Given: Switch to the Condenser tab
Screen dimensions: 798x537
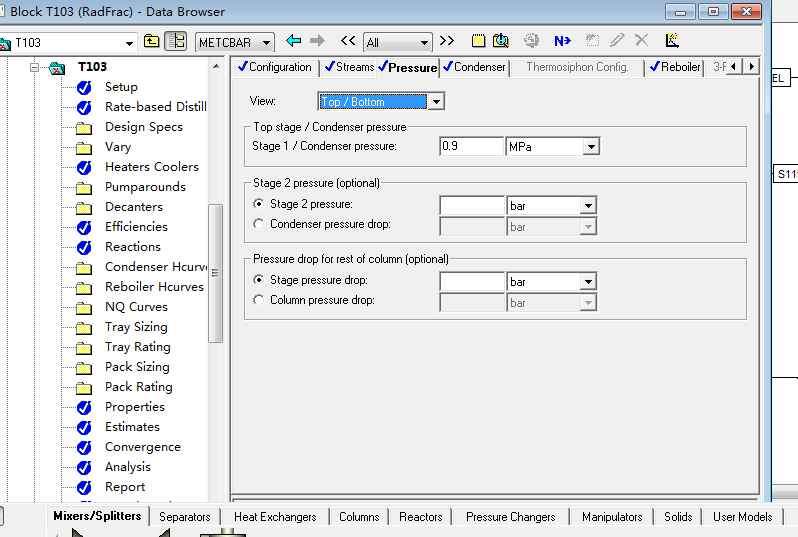Looking at the screenshot, I should (474, 67).
